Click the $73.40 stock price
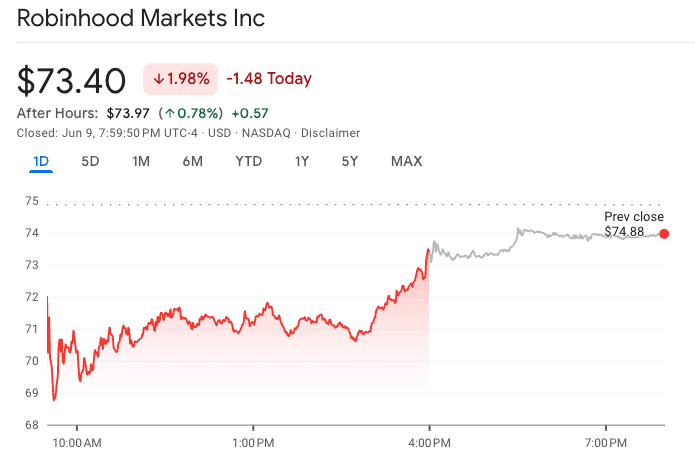The height and width of the screenshot is (462, 695). point(72,80)
